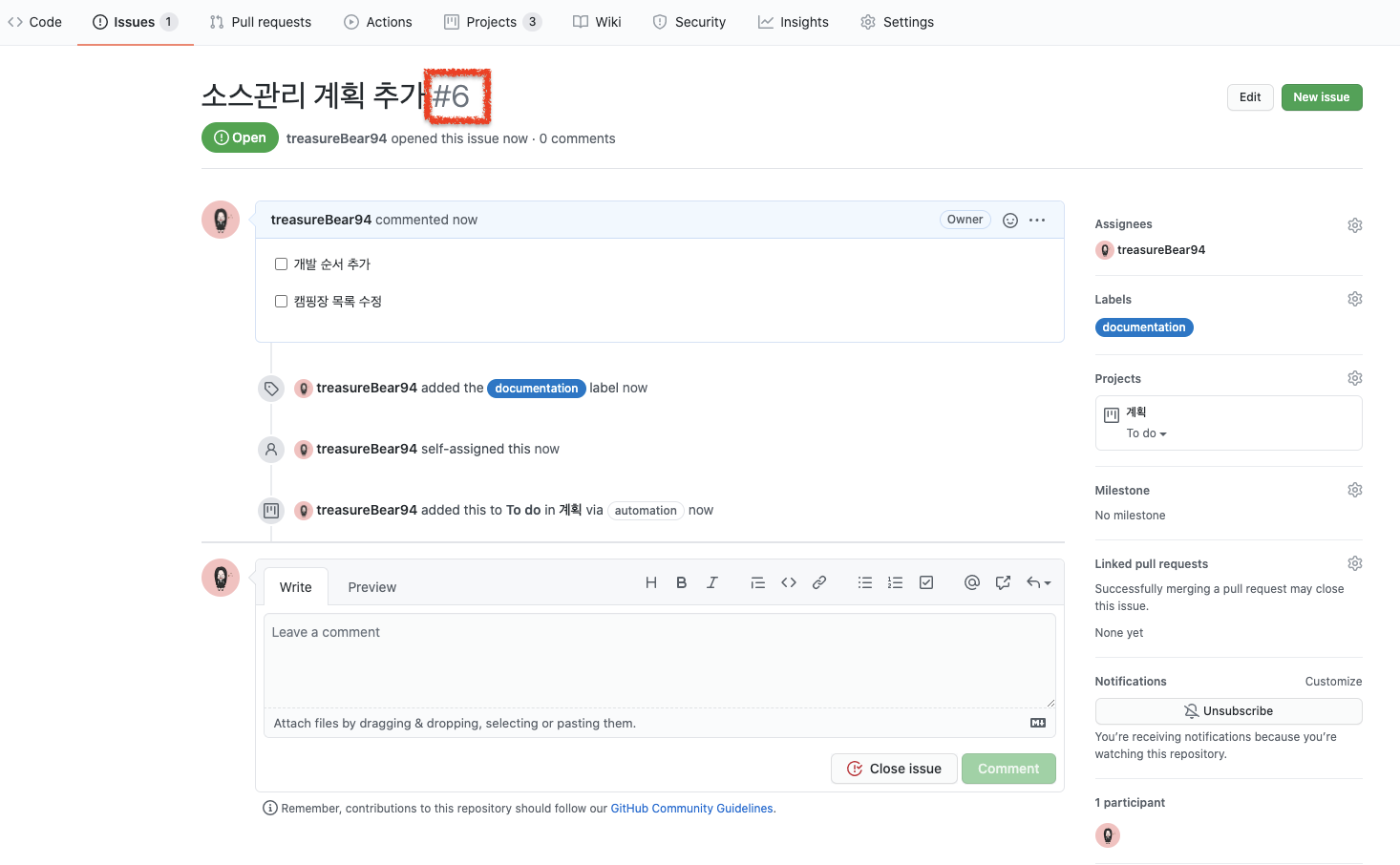This screenshot has height=865, width=1400.
Task: Click the automation badge in timeline
Action: tap(646, 511)
